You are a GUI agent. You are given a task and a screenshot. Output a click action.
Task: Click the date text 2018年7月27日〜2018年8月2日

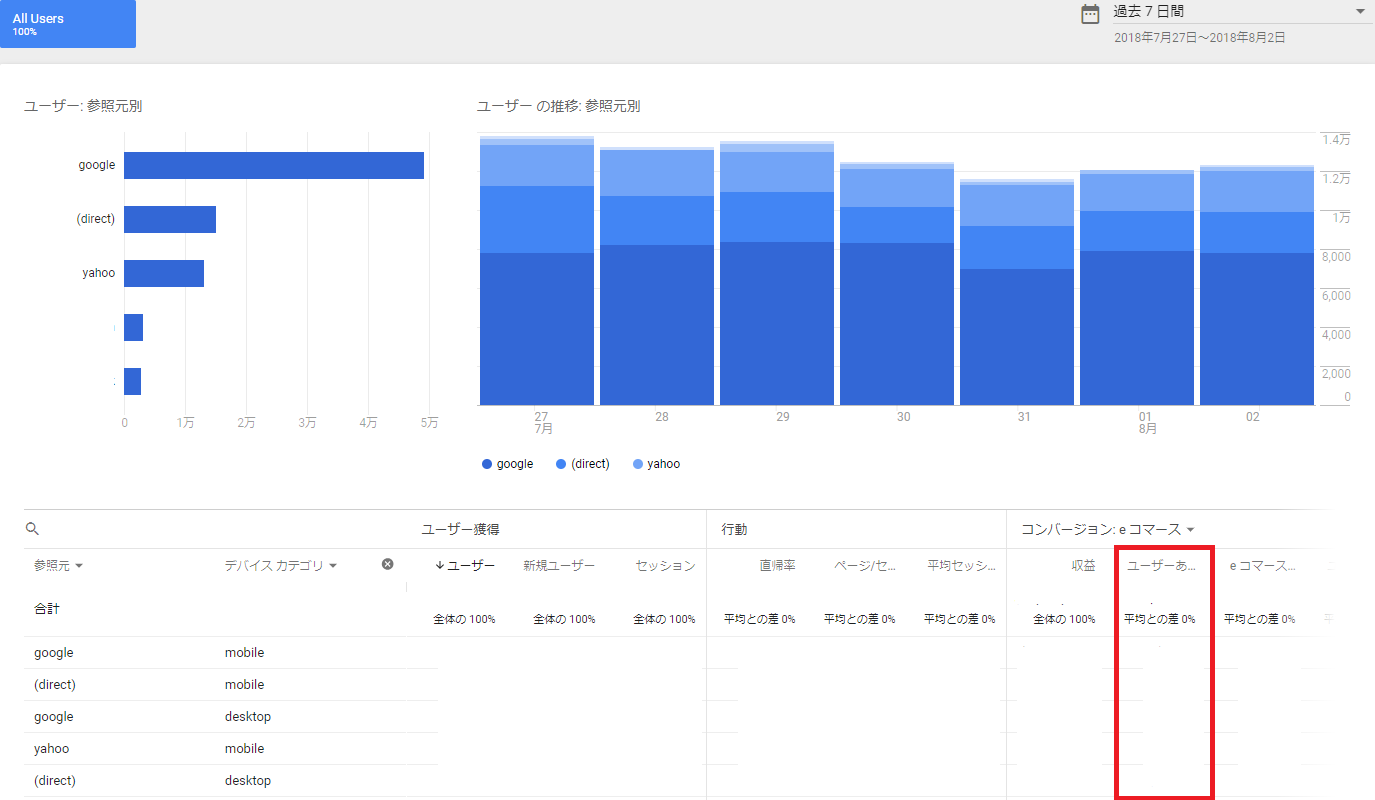coord(1200,38)
